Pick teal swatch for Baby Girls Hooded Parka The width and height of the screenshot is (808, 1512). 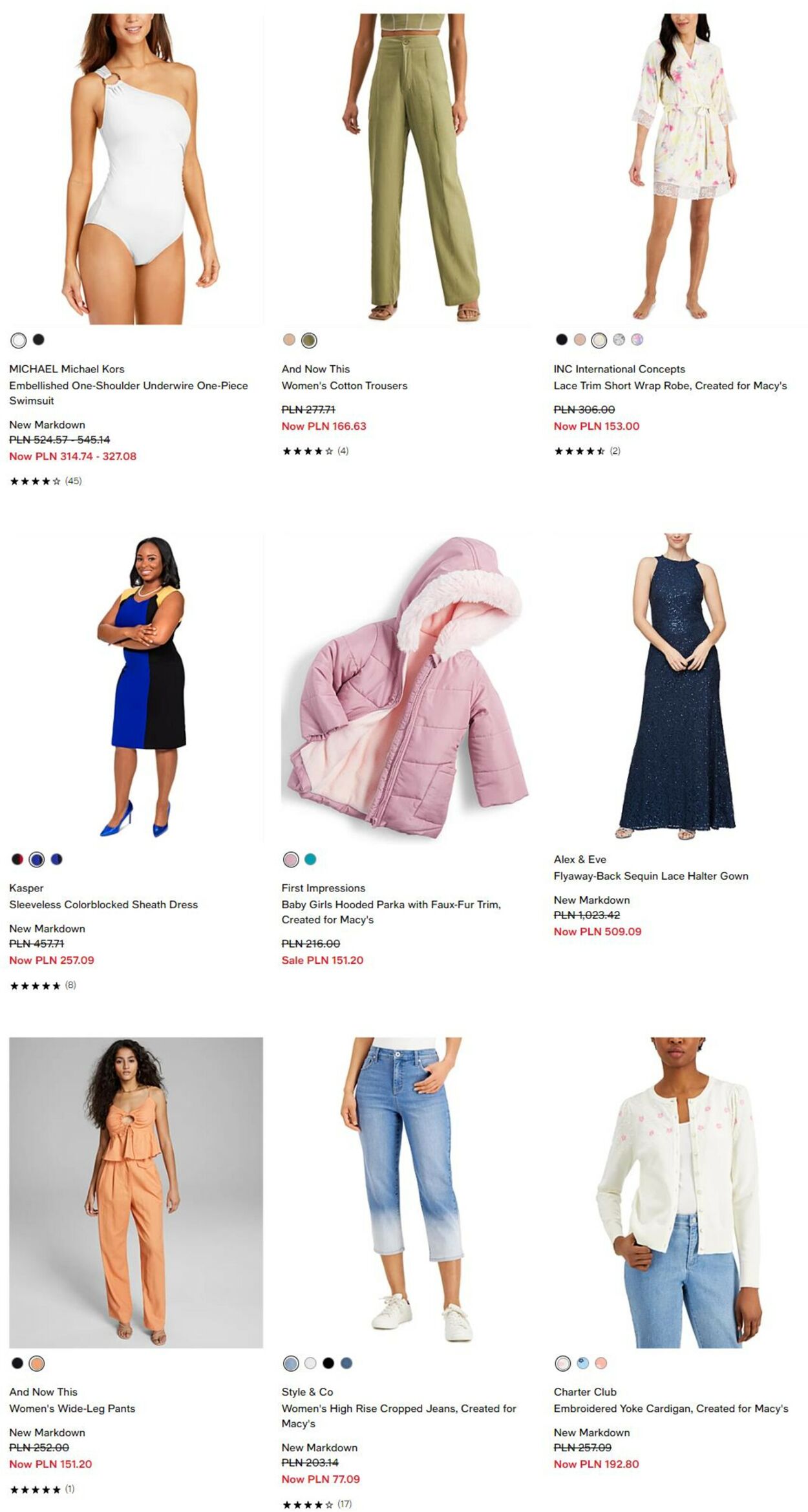tap(310, 859)
